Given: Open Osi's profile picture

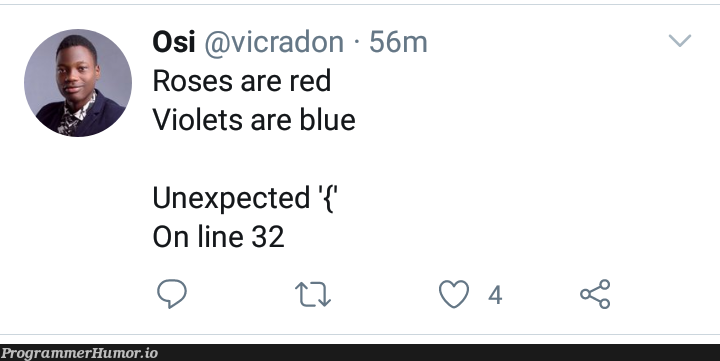Looking at the screenshot, I should point(78,83).
